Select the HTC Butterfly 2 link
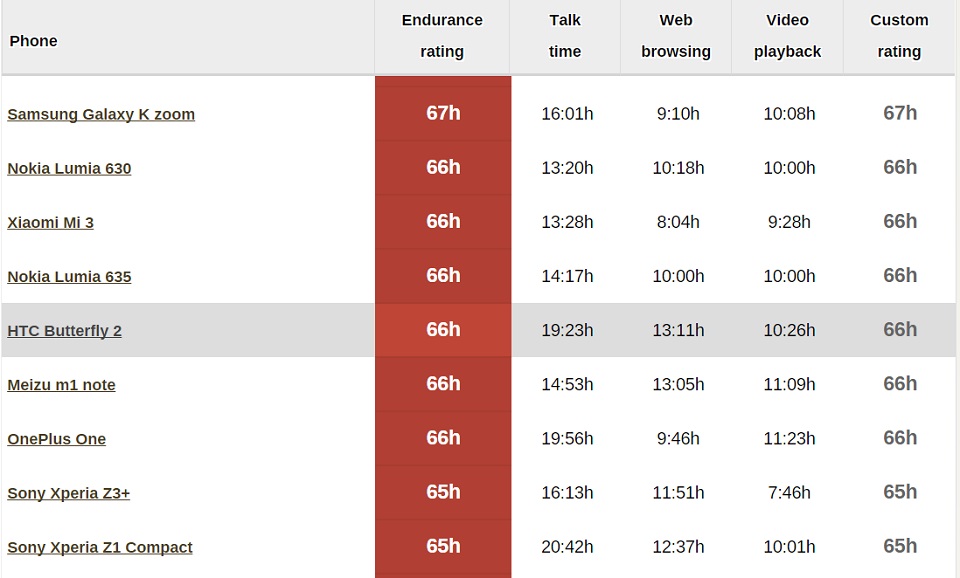 click(64, 330)
